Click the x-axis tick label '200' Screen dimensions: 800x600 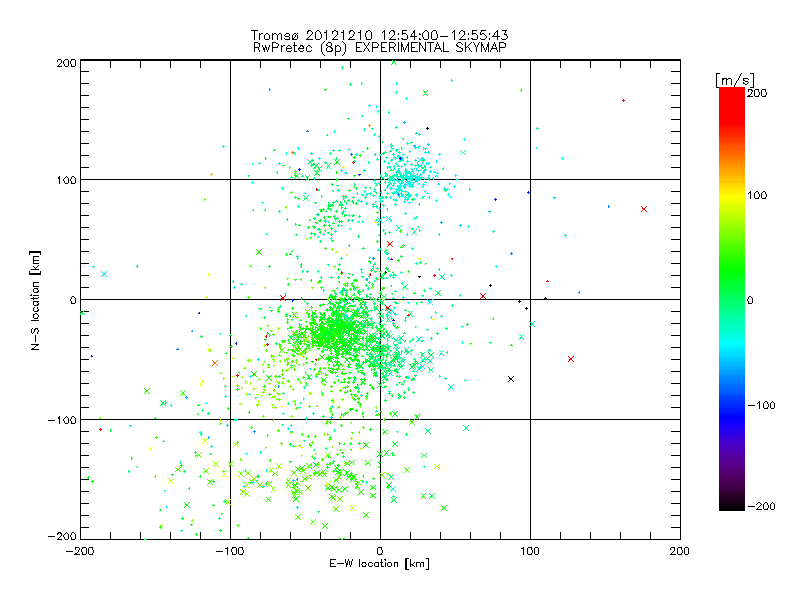coord(679,551)
